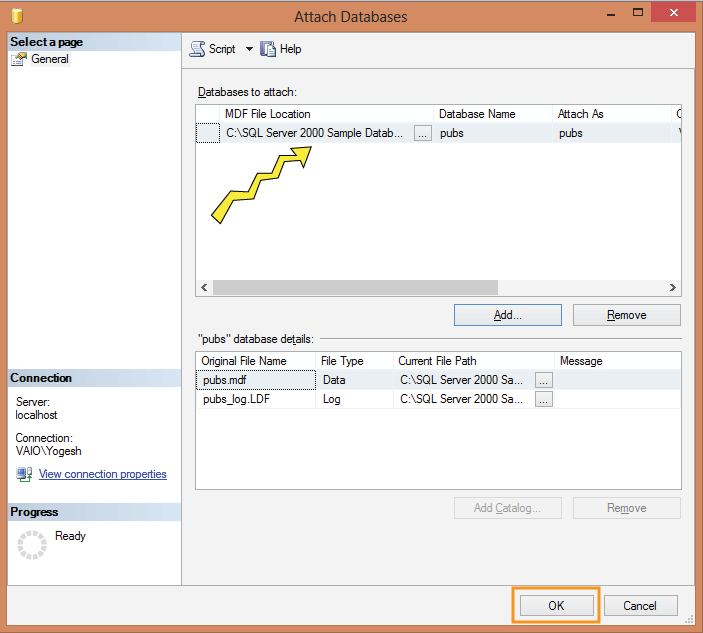703x633 pixels.
Task: Open the Script dropdown arrow
Action: [249, 49]
